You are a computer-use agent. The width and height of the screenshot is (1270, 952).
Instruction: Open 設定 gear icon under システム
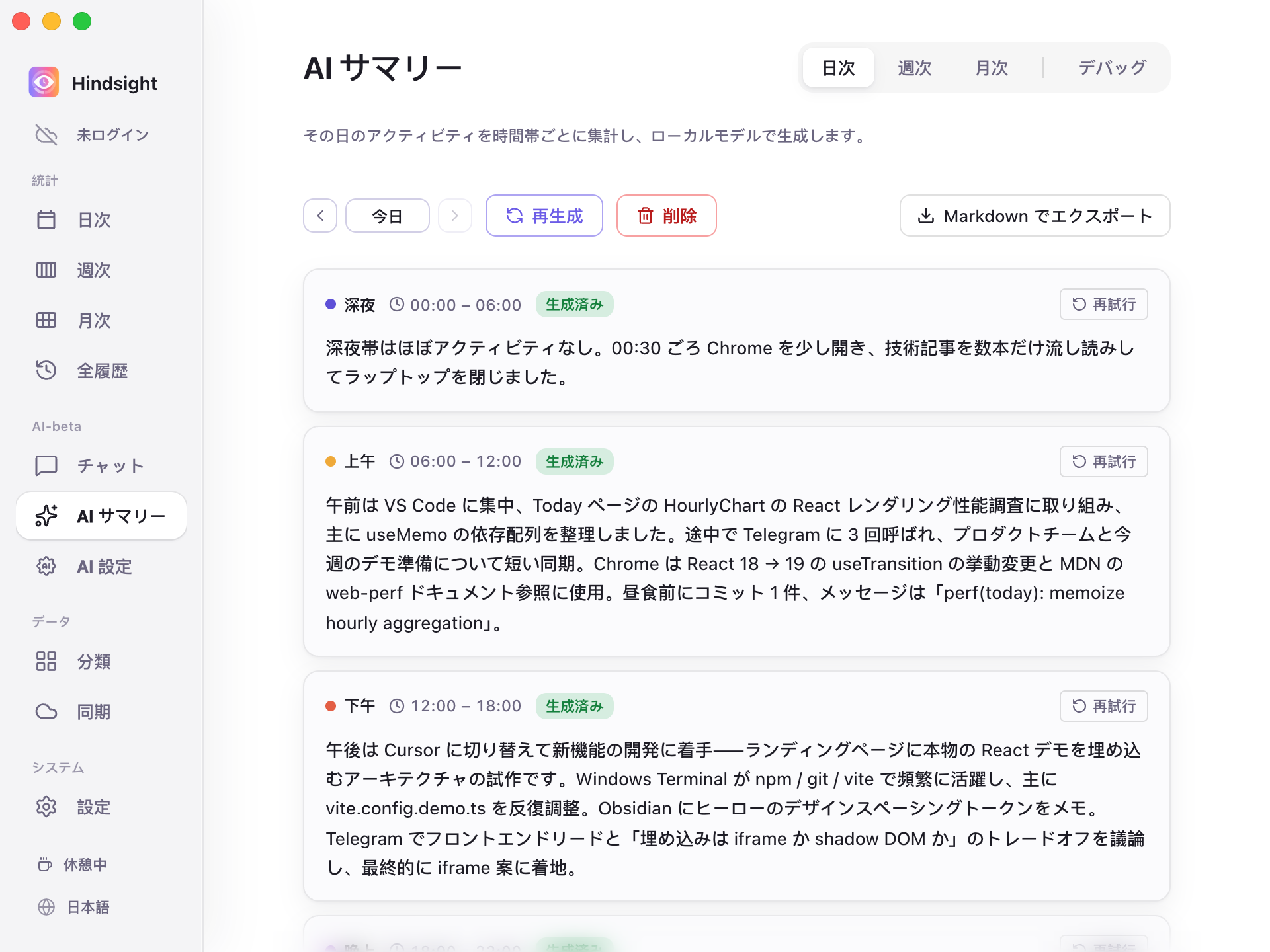tap(46, 807)
